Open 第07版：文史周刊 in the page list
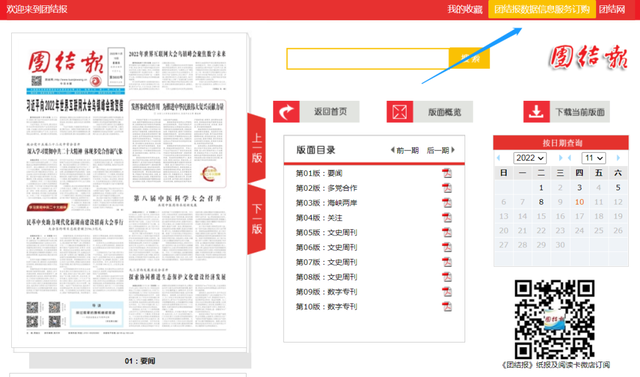 pos(326,262)
